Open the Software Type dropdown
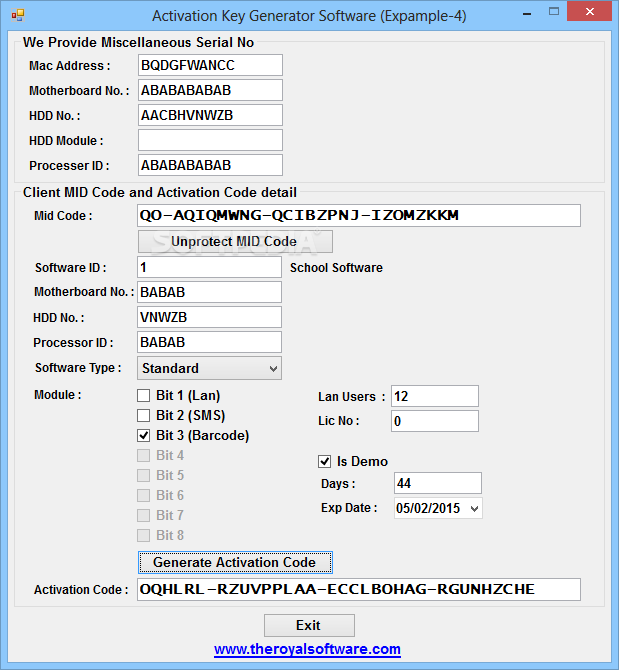This screenshot has width=619, height=670. [x=209, y=368]
